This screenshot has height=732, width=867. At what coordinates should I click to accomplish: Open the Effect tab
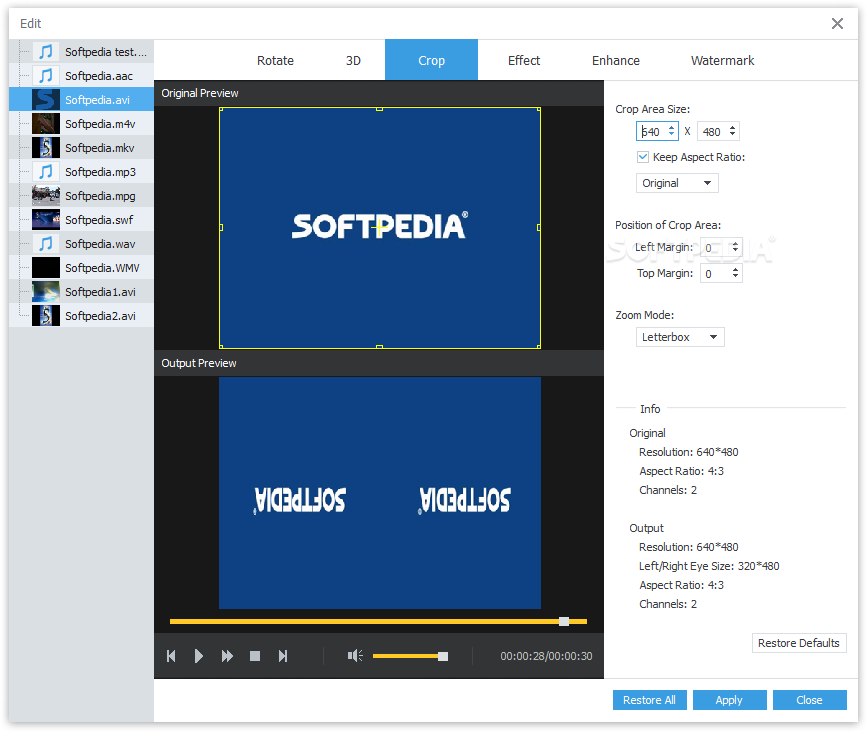[x=524, y=60]
